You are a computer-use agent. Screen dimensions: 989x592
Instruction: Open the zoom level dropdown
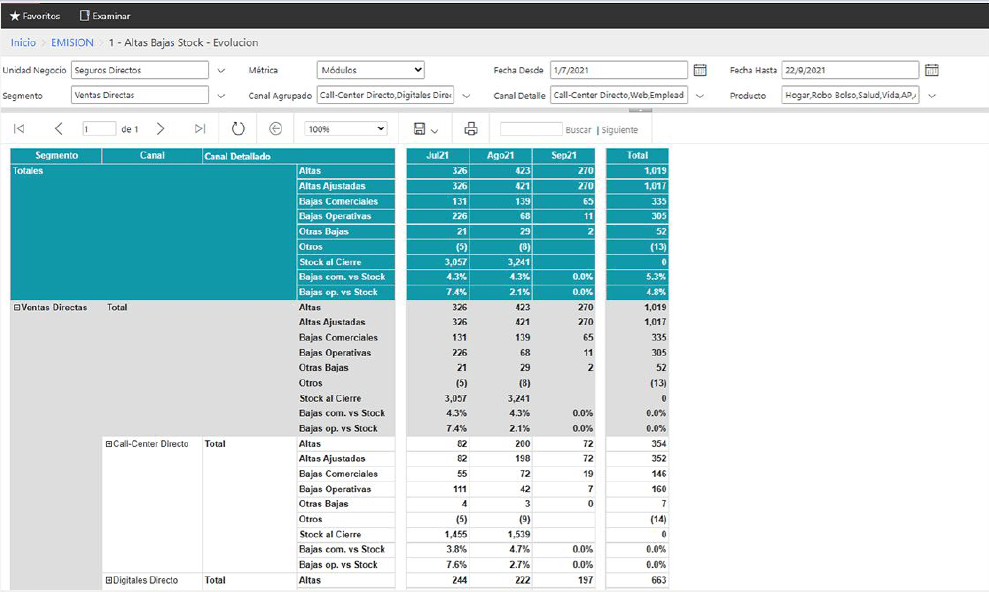[x=346, y=129]
